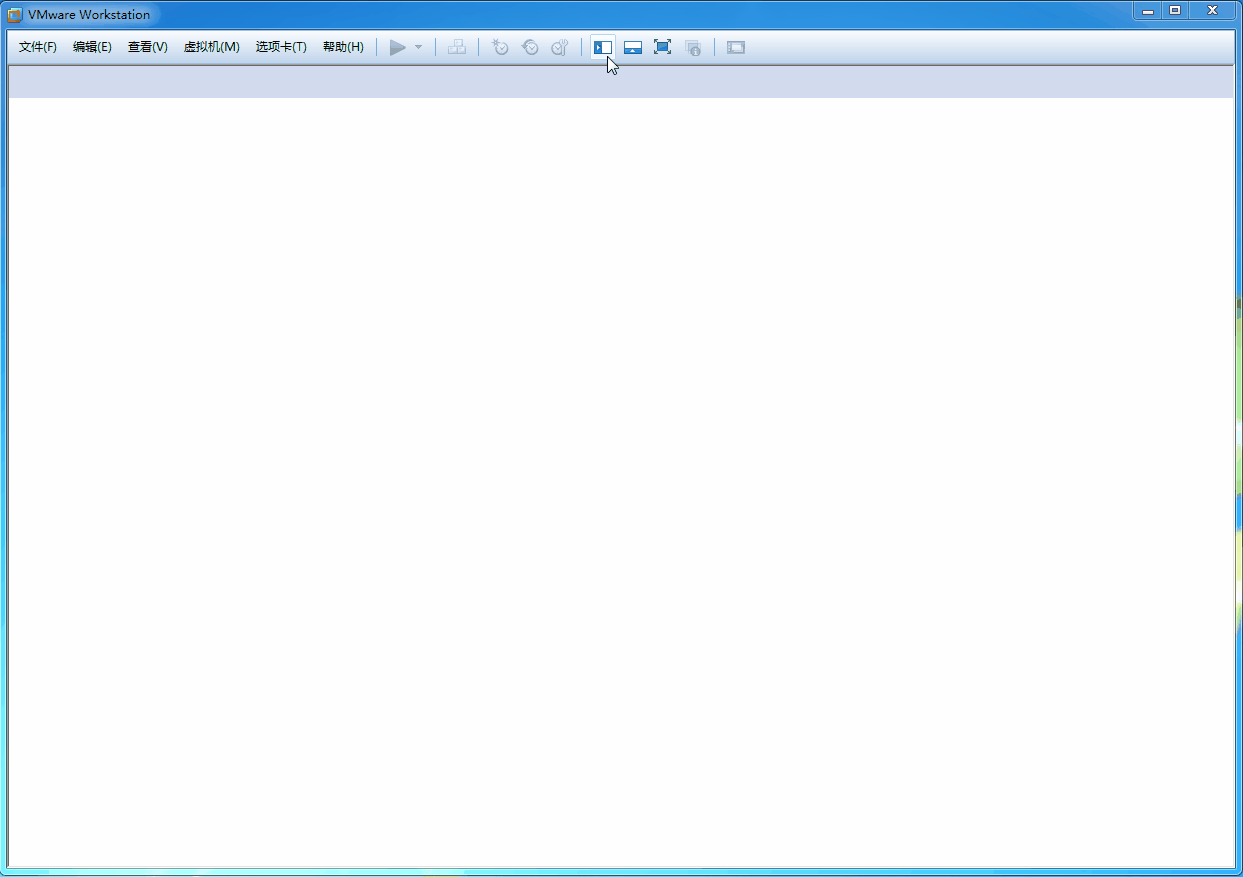Click the revert to snapshot icon
Viewport: 1243px width, 877px height.
[x=530, y=47]
